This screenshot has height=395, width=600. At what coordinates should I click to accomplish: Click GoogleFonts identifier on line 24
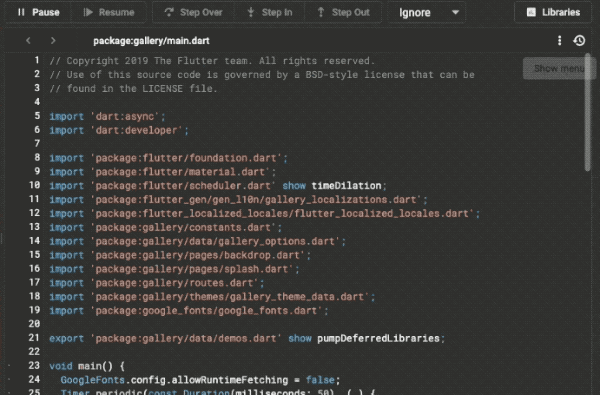[93, 380]
